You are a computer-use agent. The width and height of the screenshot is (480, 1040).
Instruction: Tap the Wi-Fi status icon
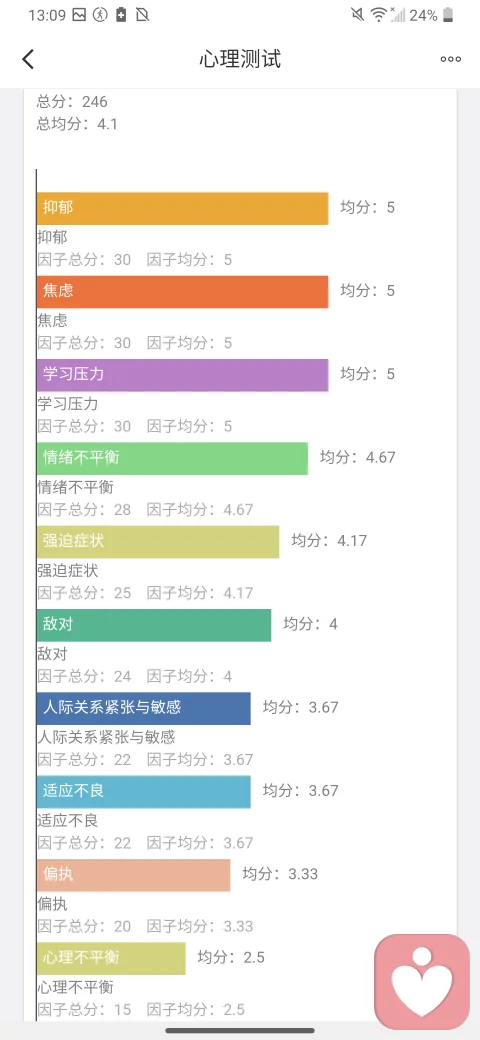379,15
